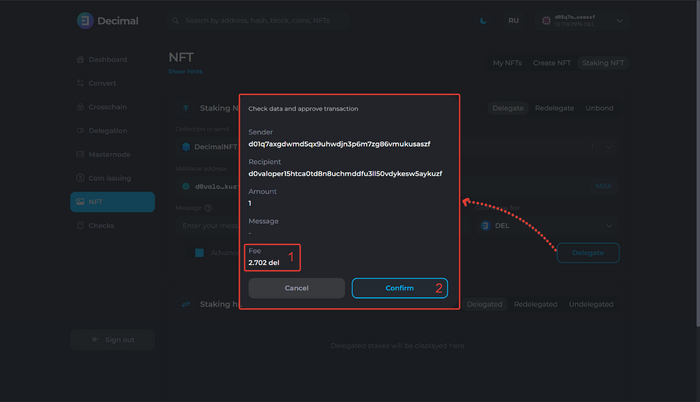
Task: Click the sender address text
Action: [339, 144]
